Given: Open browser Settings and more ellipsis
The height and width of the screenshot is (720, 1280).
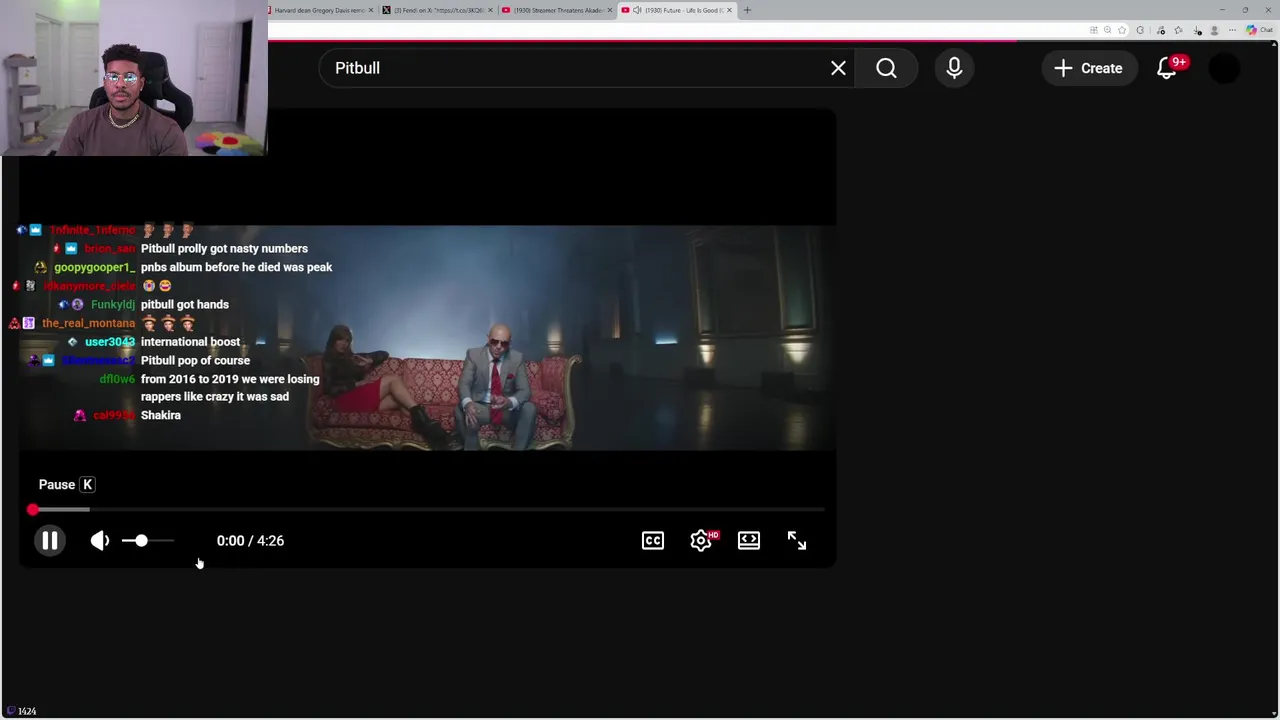Looking at the screenshot, I should coord(1232,30).
